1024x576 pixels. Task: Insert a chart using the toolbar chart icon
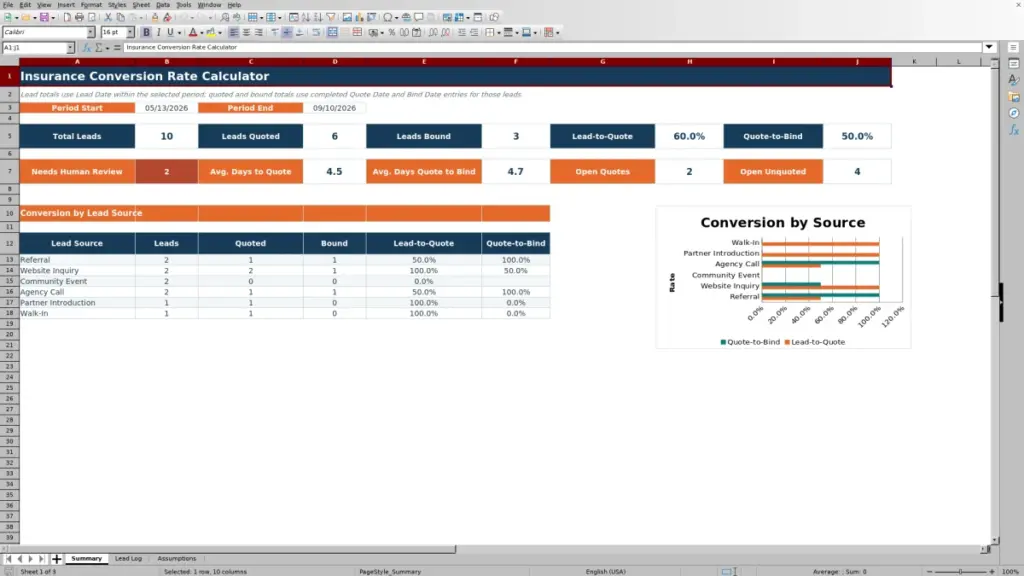(x=359, y=17)
